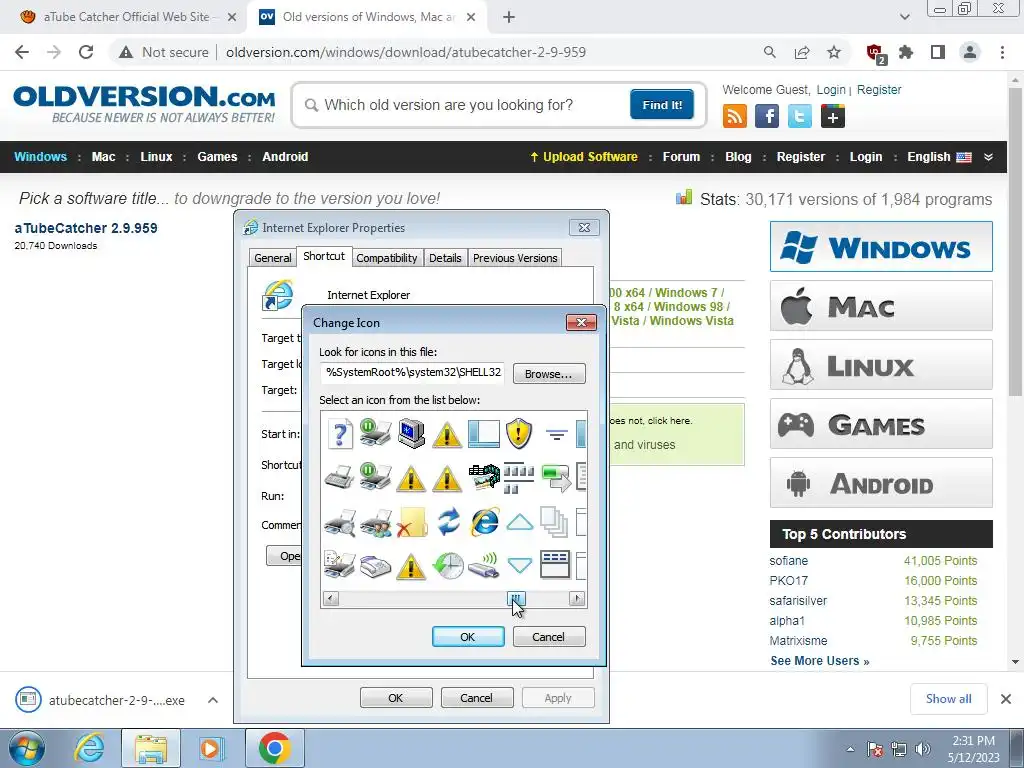Select the printer with checklist document icon

click(x=340, y=566)
